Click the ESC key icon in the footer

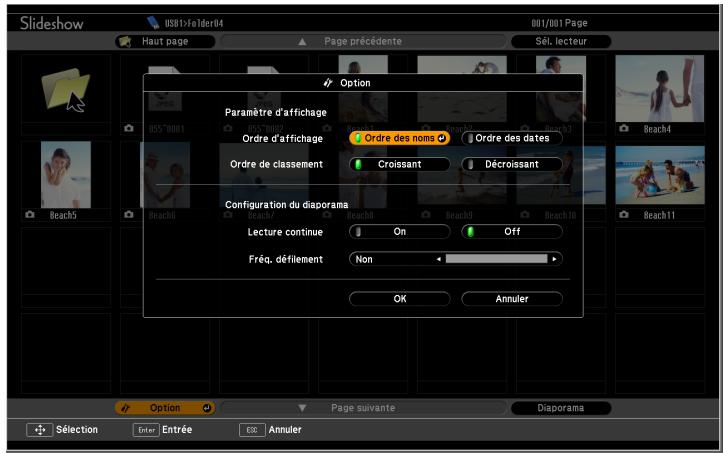click(x=252, y=430)
